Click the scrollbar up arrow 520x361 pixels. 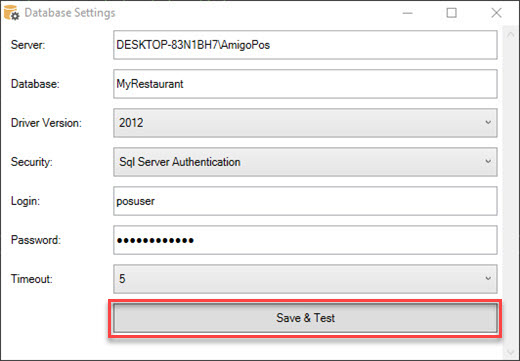pyautogui.click(x=510, y=35)
